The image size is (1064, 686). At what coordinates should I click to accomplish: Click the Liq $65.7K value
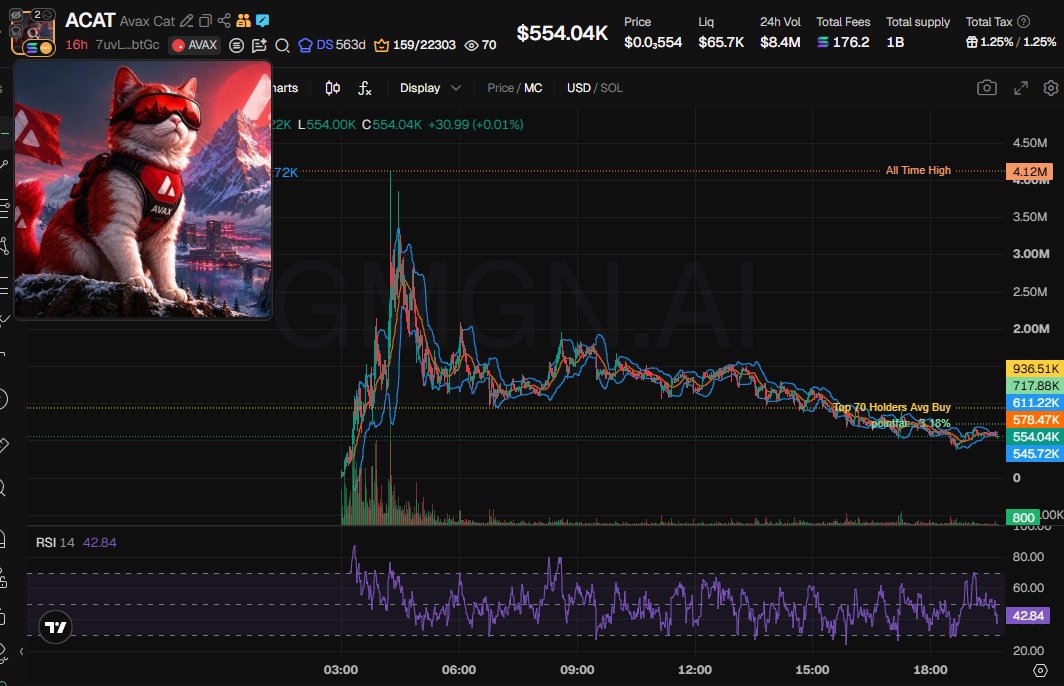tap(721, 42)
